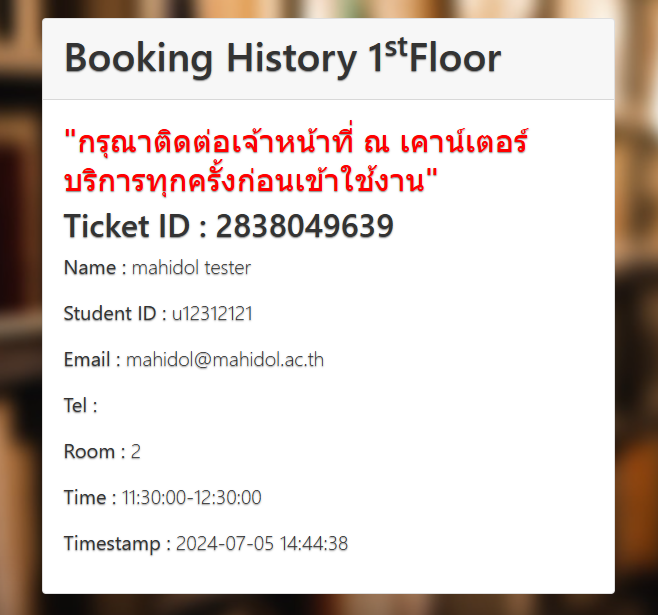Click the Email label
The width and height of the screenshot is (658, 615).
coord(92,360)
